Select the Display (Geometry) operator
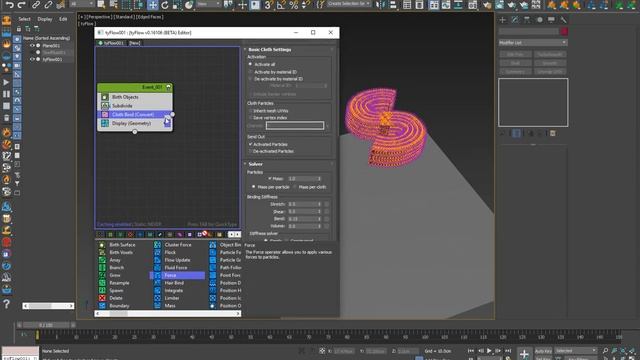The height and width of the screenshot is (360, 640). tap(135, 123)
